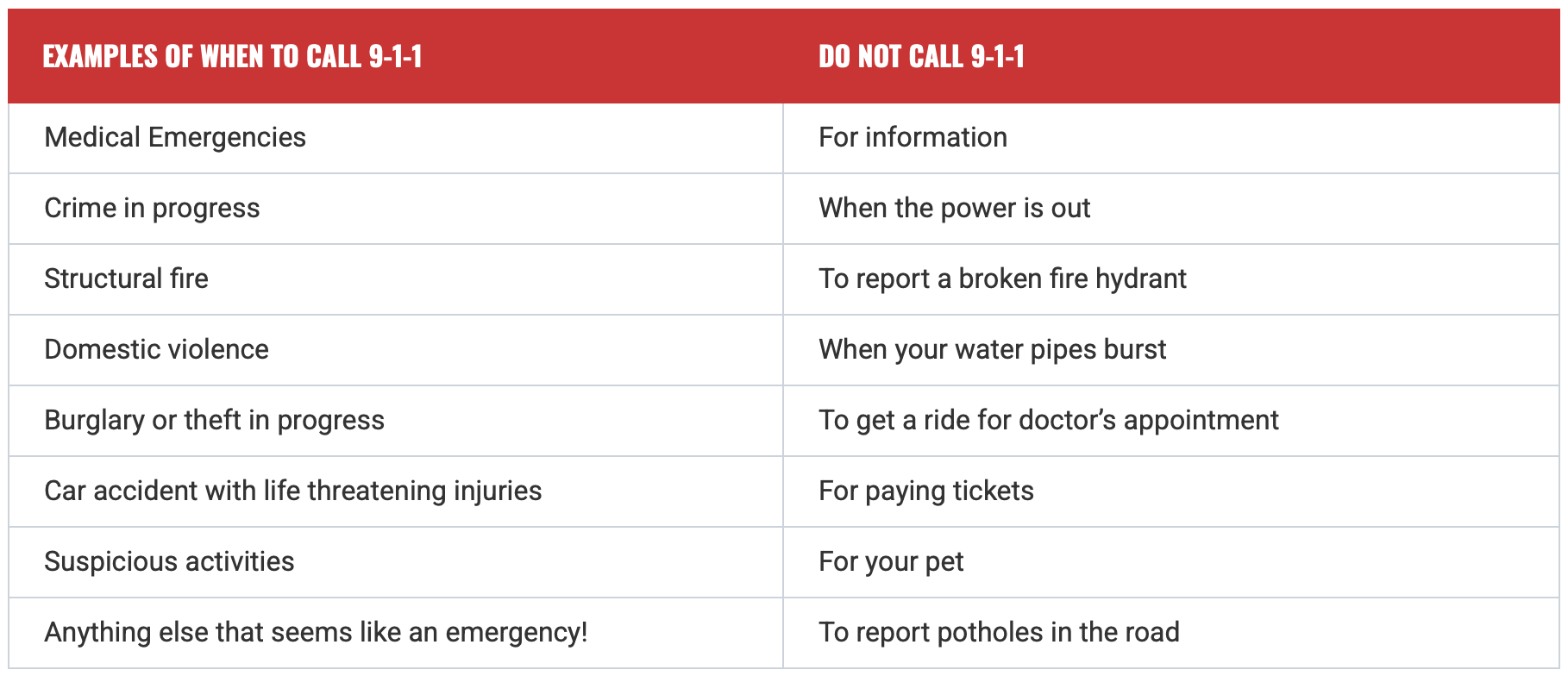Image resolution: width=1568 pixels, height=676 pixels.
Task: Click the 'Do Not Call 9-1-1' header
Action: click(921, 57)
